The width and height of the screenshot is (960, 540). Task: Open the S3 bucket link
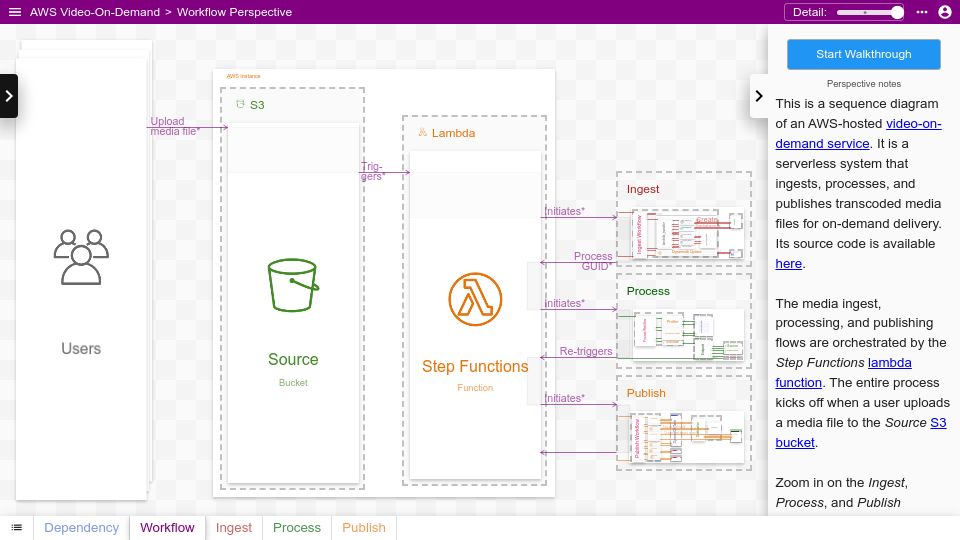[x=861, y=432]
